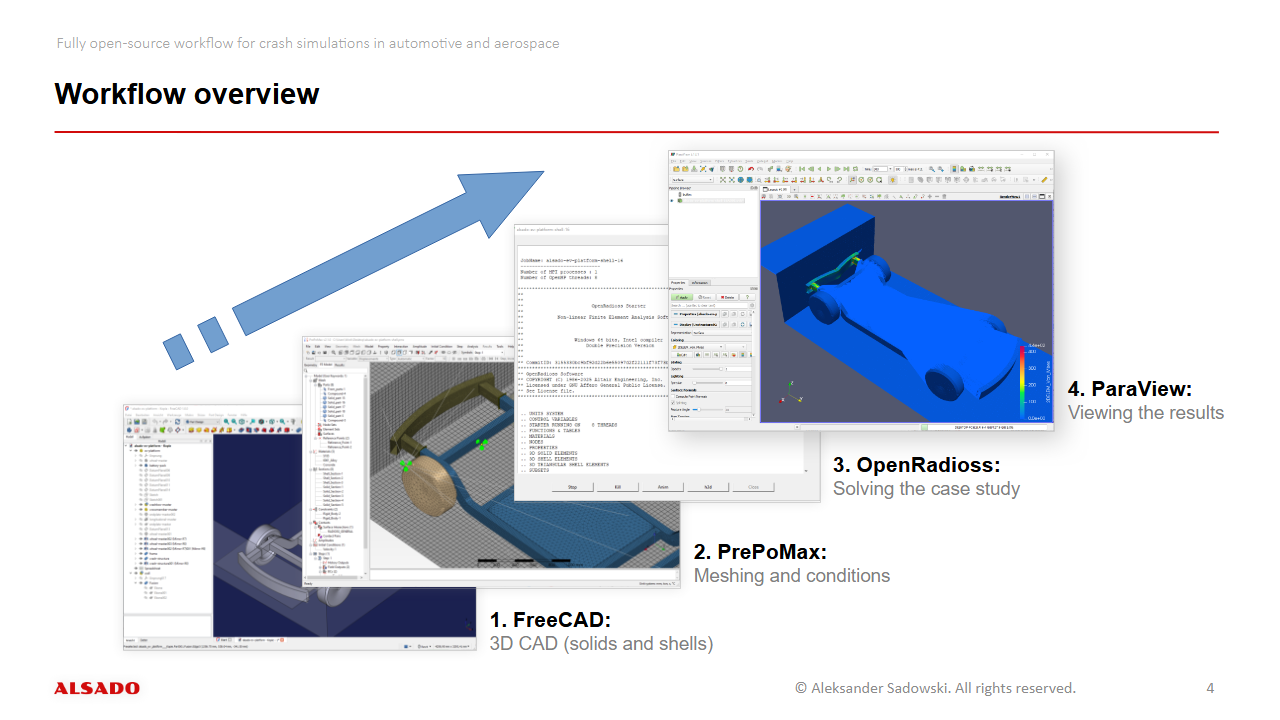Add a new layout tab with plus in ParaView
1280x720 pixels.
794,189
